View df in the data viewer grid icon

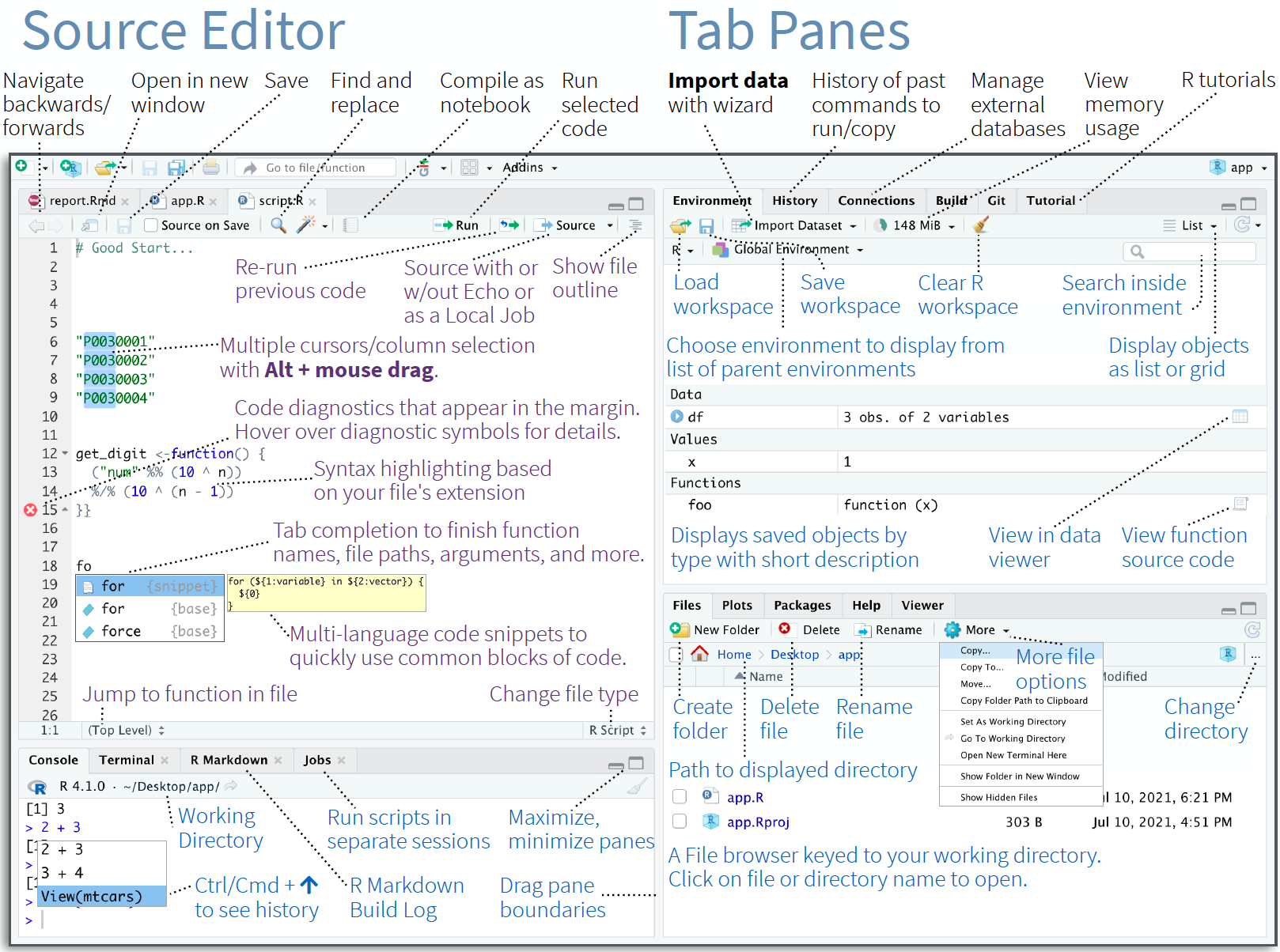click(x=1240, y=416)
